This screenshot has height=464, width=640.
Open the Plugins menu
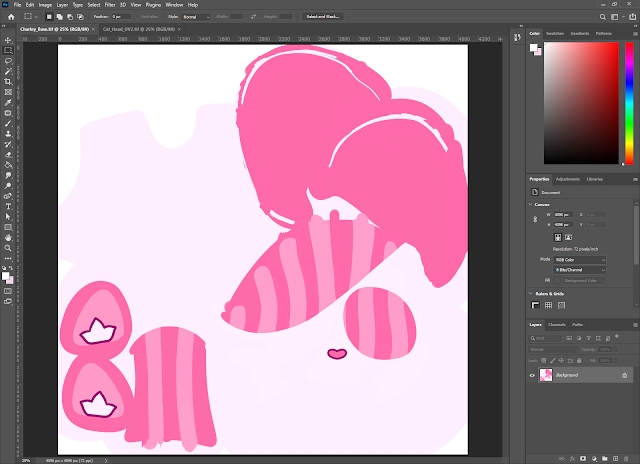(153, 5)
